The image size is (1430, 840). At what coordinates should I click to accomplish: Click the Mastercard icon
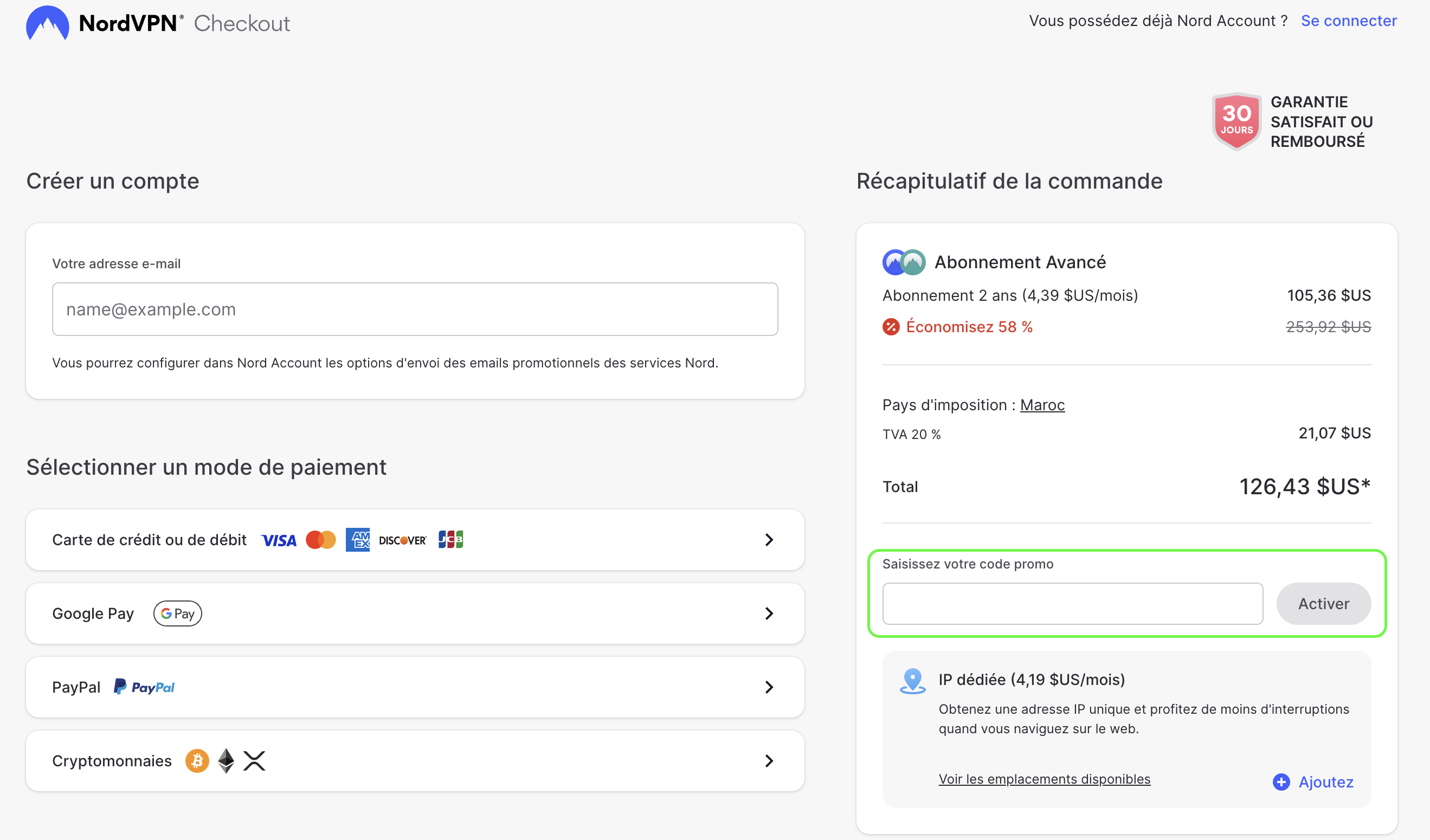point(321,539)
